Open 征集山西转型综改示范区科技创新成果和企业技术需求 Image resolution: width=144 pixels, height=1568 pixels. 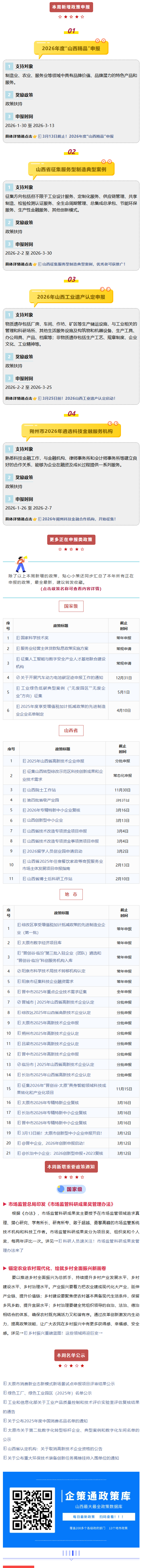(x=63, y=775)
